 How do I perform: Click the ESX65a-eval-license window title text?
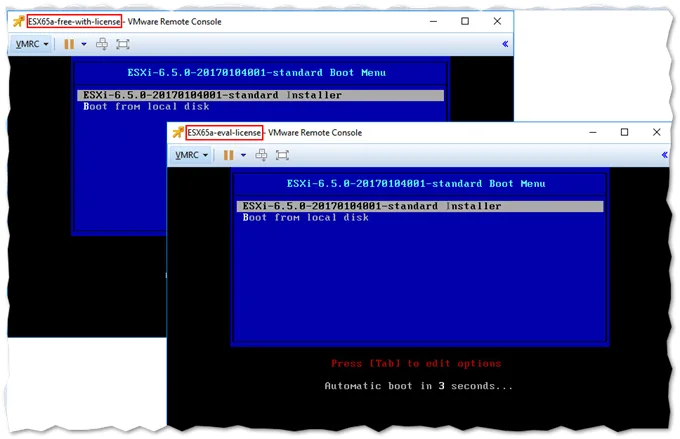(x=275, y=133)
